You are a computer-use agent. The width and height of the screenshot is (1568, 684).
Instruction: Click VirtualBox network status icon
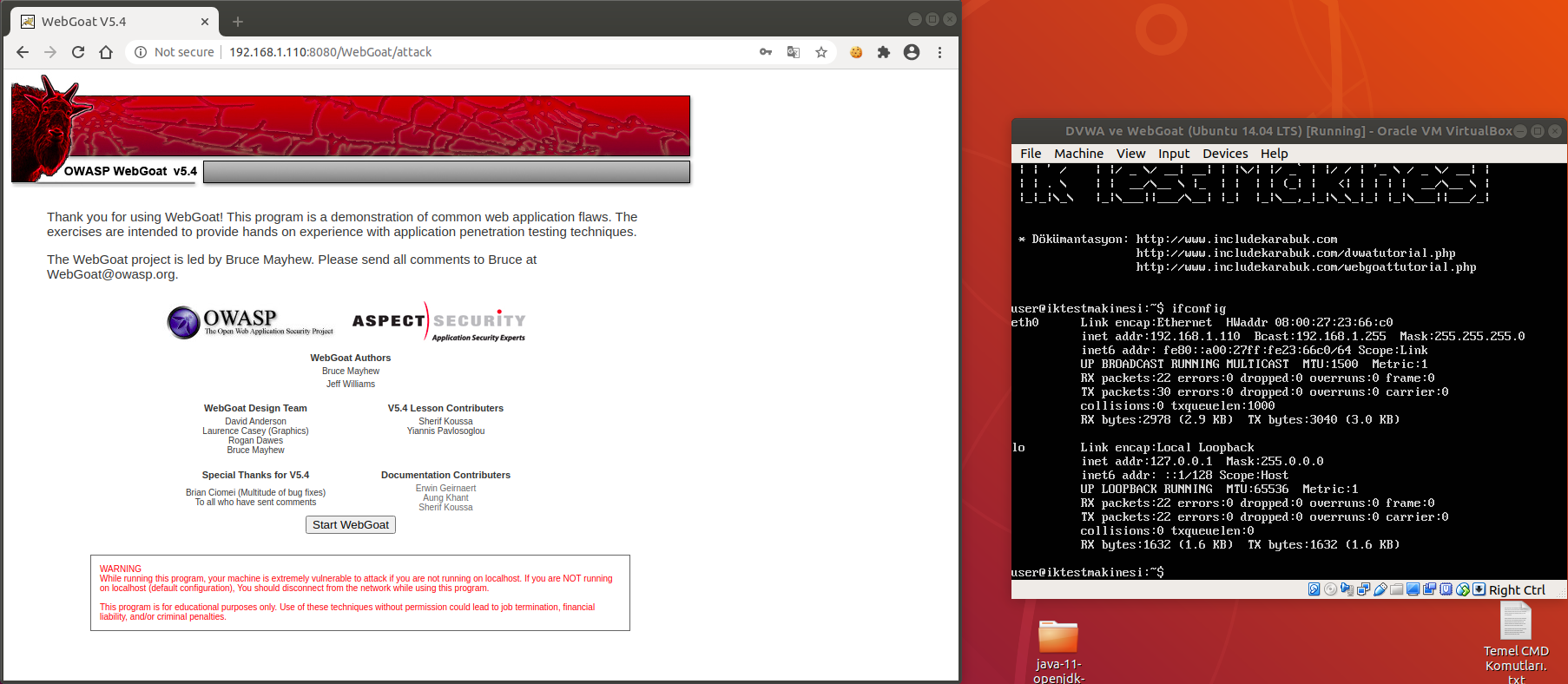click(1363, 589)
